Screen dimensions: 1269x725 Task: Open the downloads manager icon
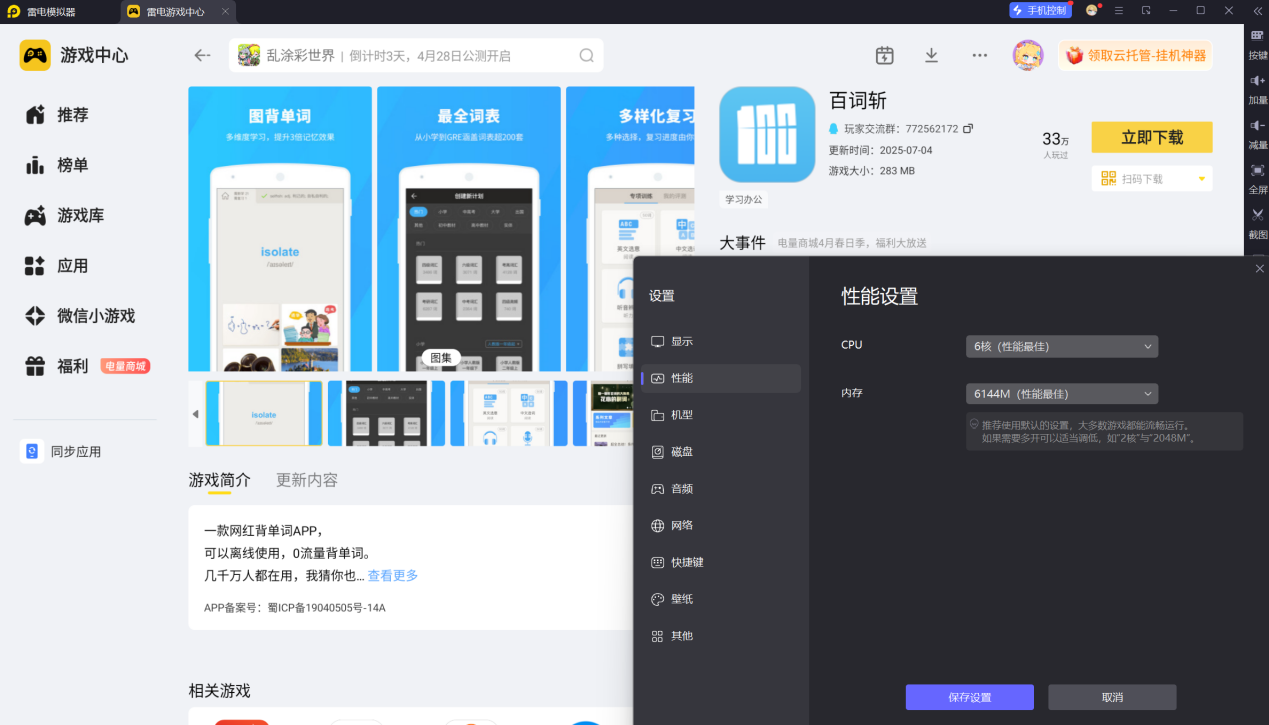(x=931, y=55)
